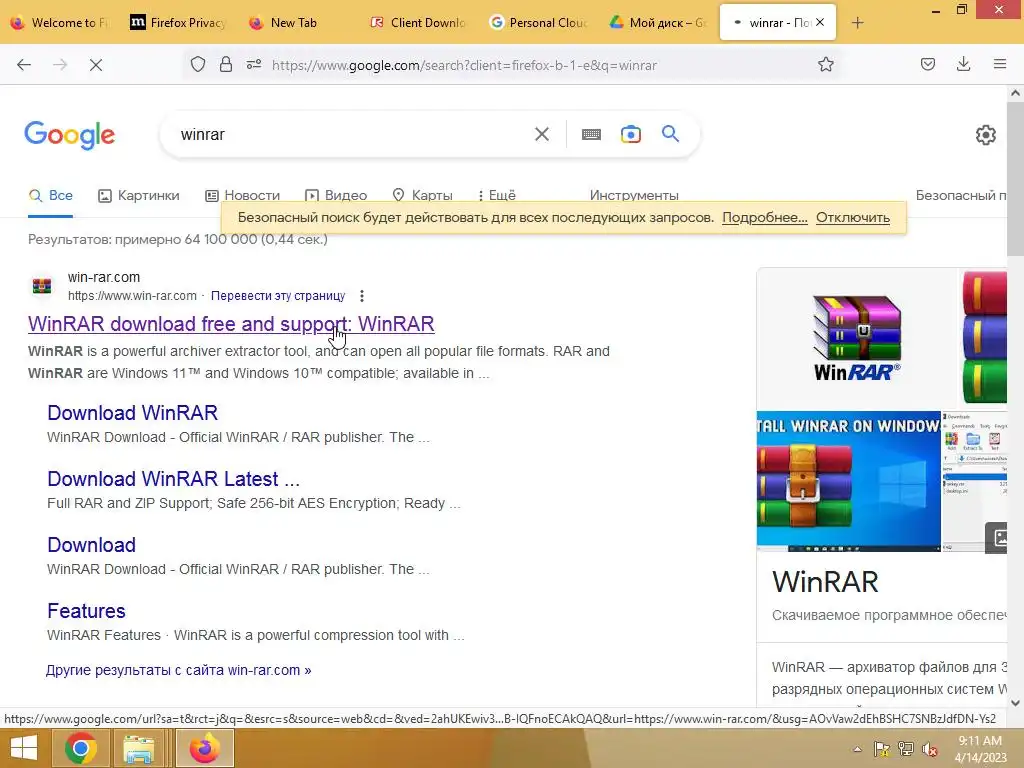This screenshot has width=1024, height=768.
Task: Launch Chrome from the taskbar
Action: coord(81,748)
